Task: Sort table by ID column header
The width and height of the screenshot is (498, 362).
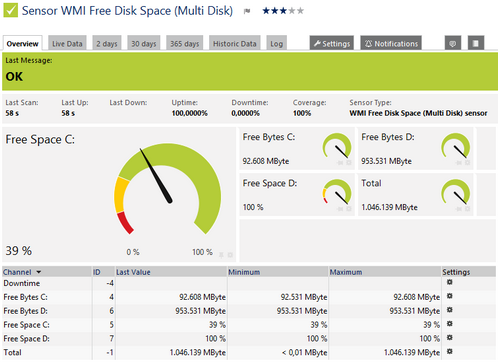Action: tap(97, 272)
